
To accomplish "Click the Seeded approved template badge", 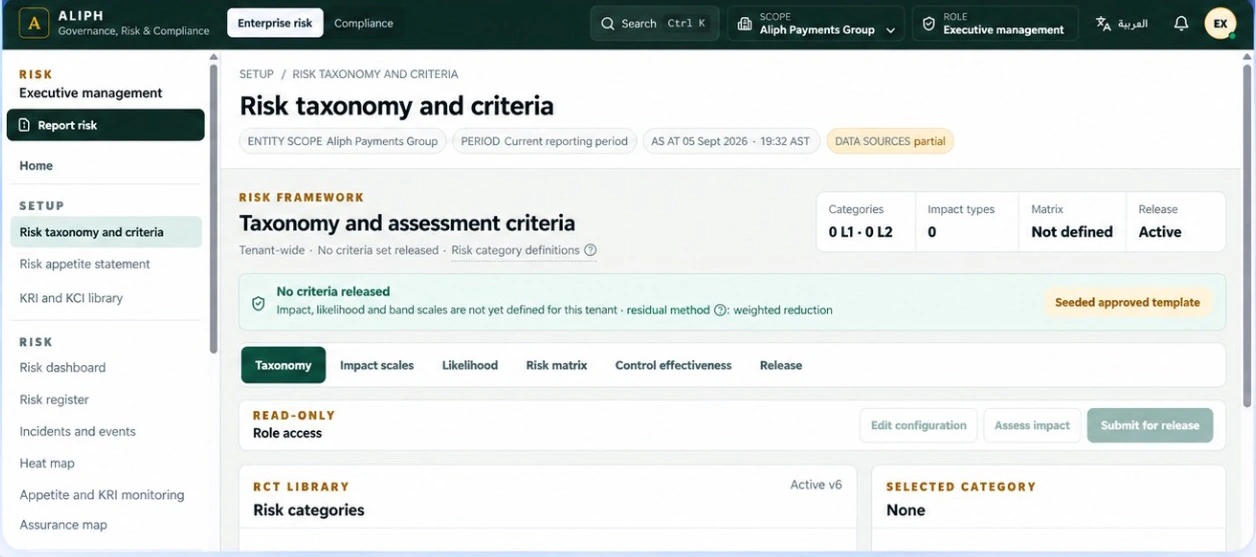I will [1127, 302].
